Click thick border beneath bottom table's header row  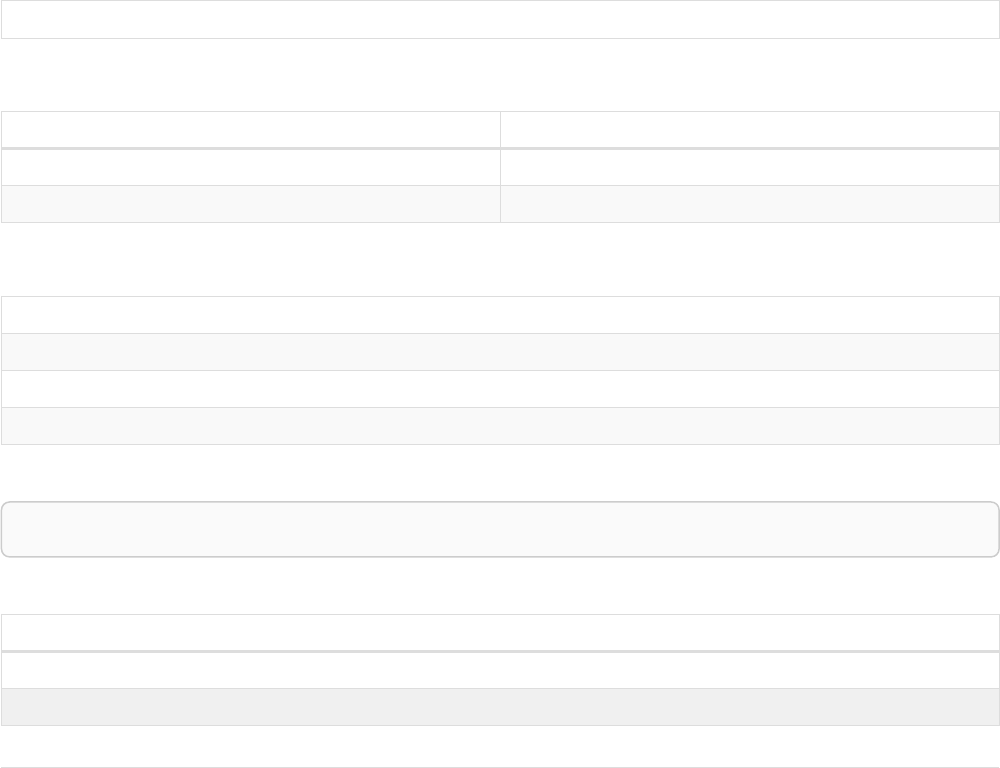(x=500, y=651)
